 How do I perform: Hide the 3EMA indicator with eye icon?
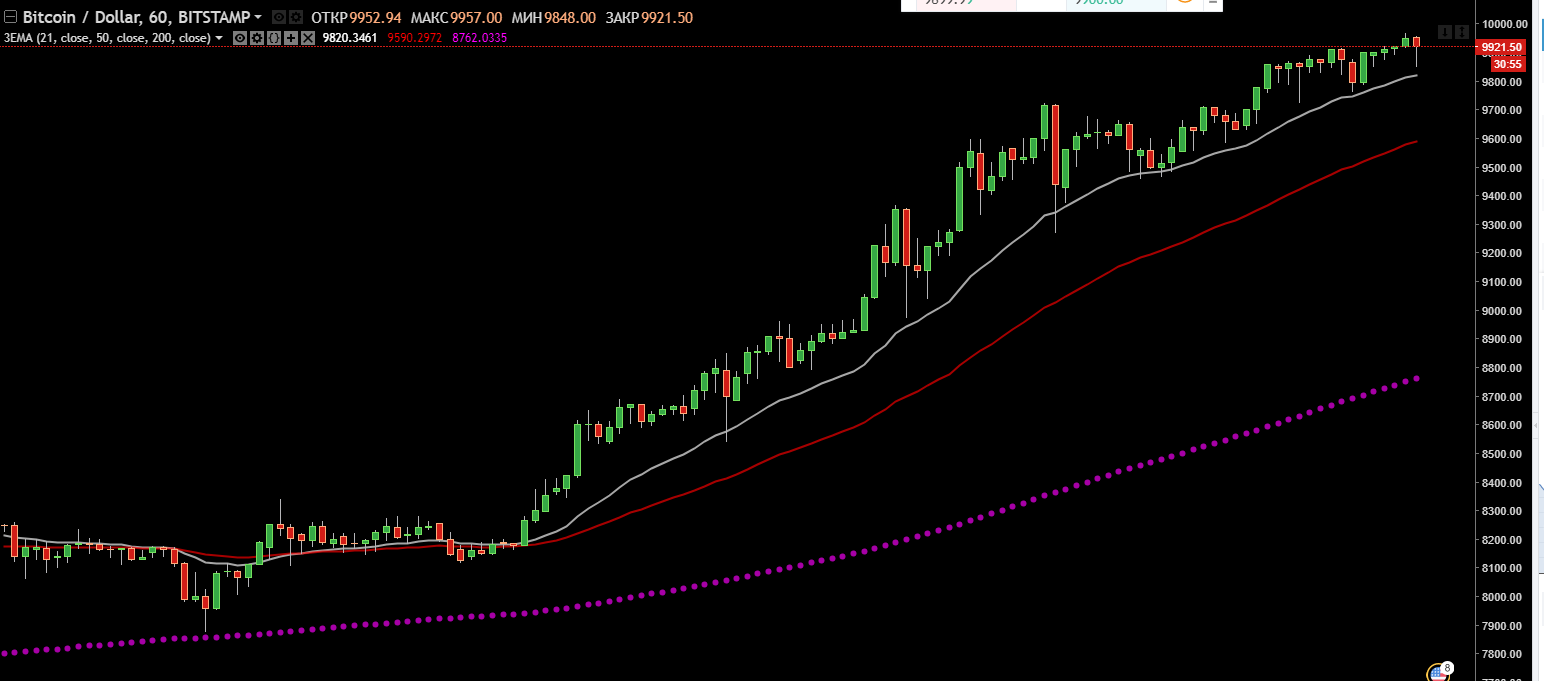pos(240,38)
